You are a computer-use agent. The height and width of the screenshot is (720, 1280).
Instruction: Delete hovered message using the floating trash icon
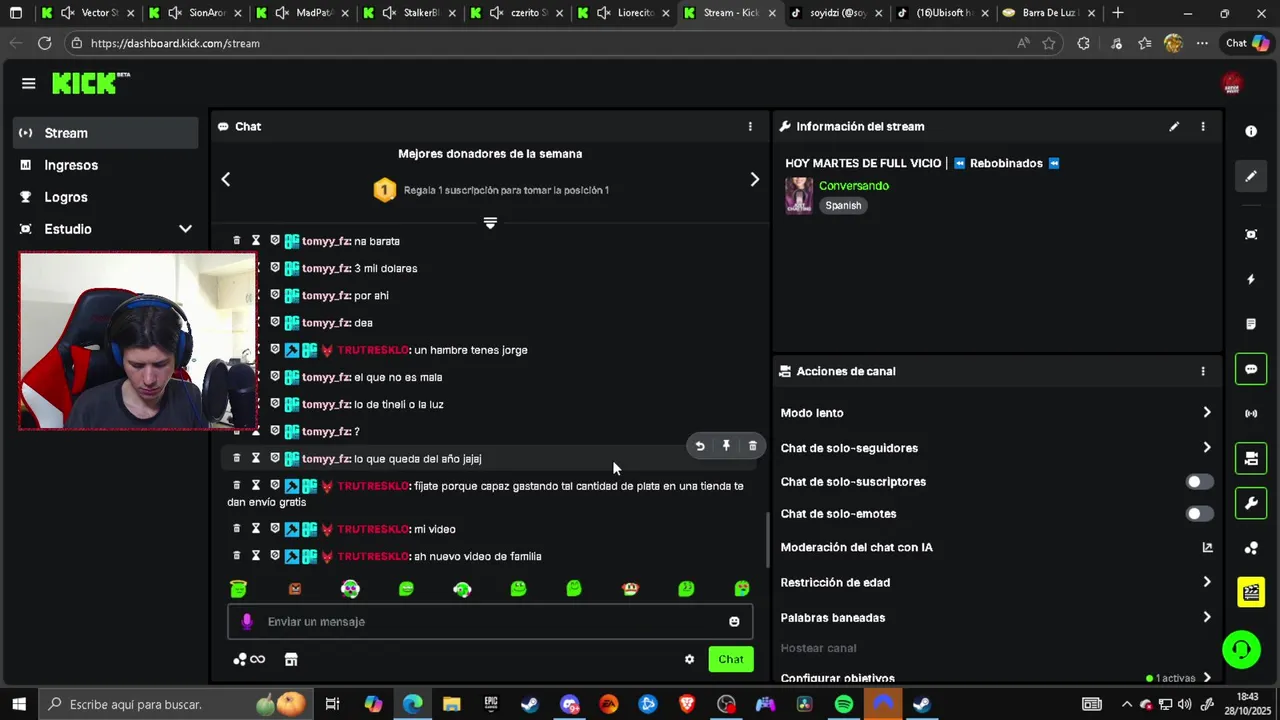(752, 446)
